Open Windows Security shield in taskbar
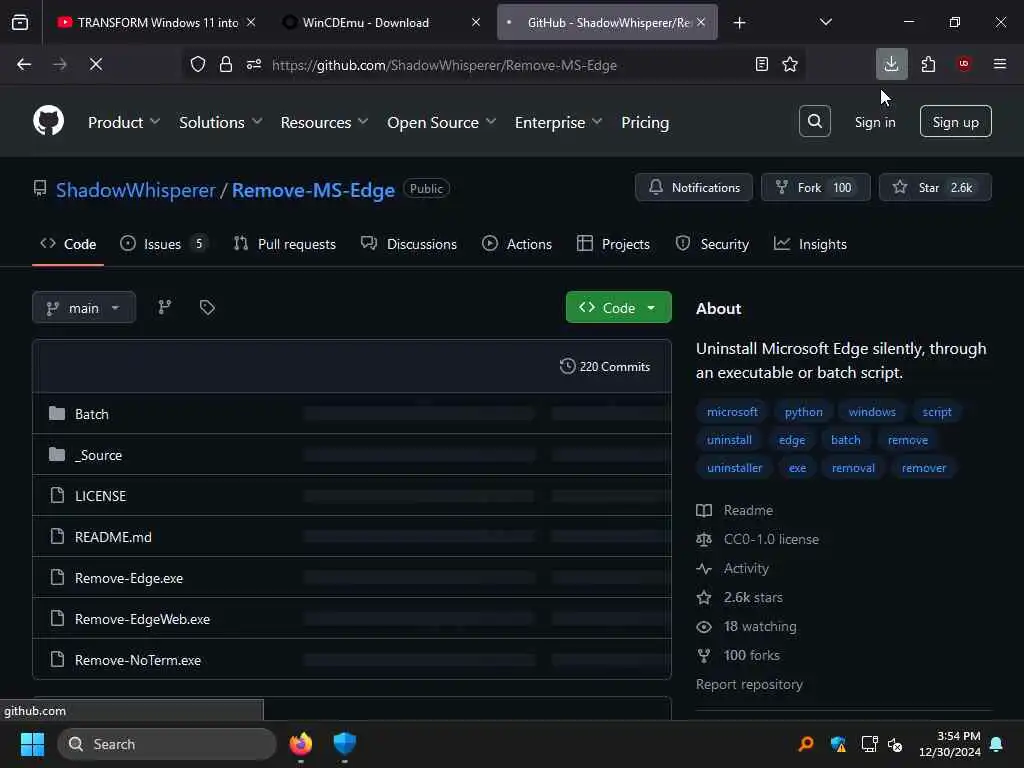The image size is (1024, 768). [x=344, y=744]
